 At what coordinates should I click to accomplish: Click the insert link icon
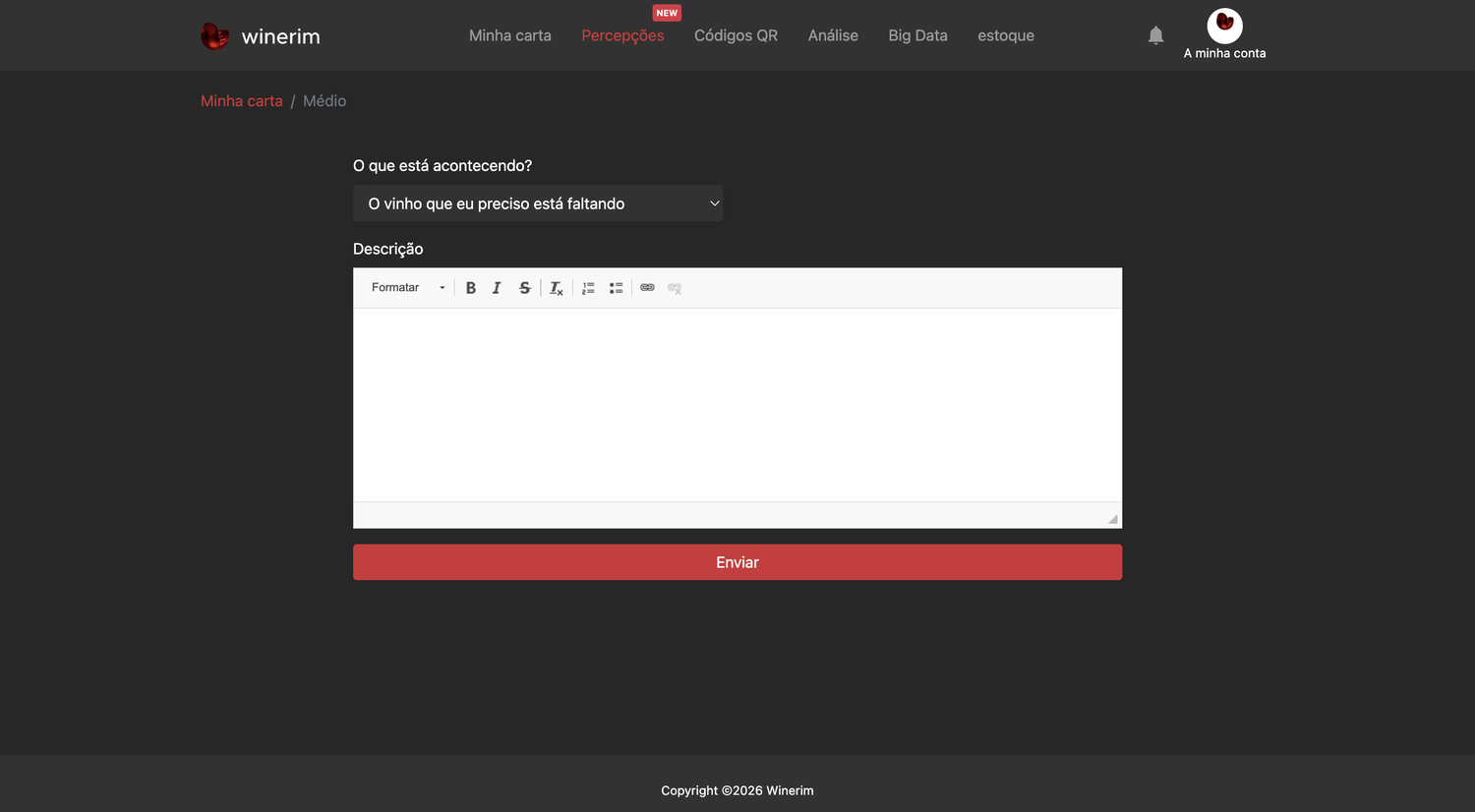point(647,288)
